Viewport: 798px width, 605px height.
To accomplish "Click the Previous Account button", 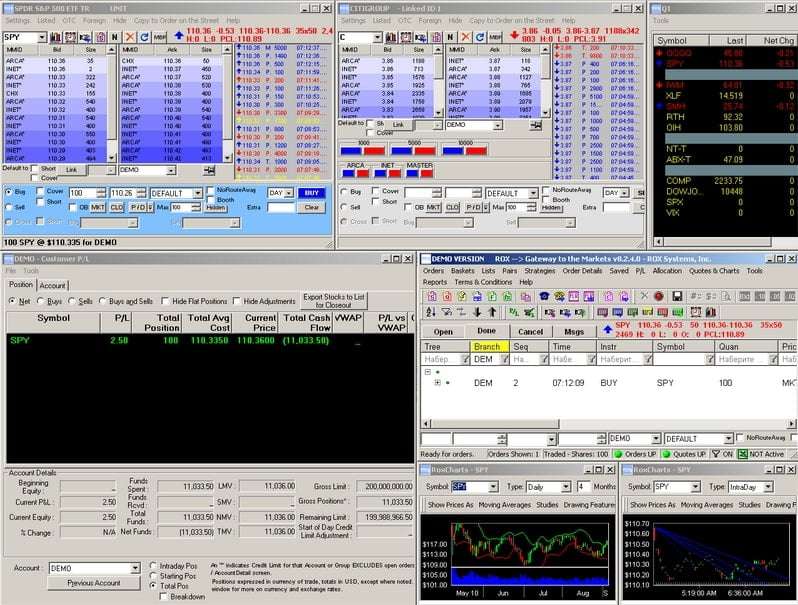I will tap(94, 583).
